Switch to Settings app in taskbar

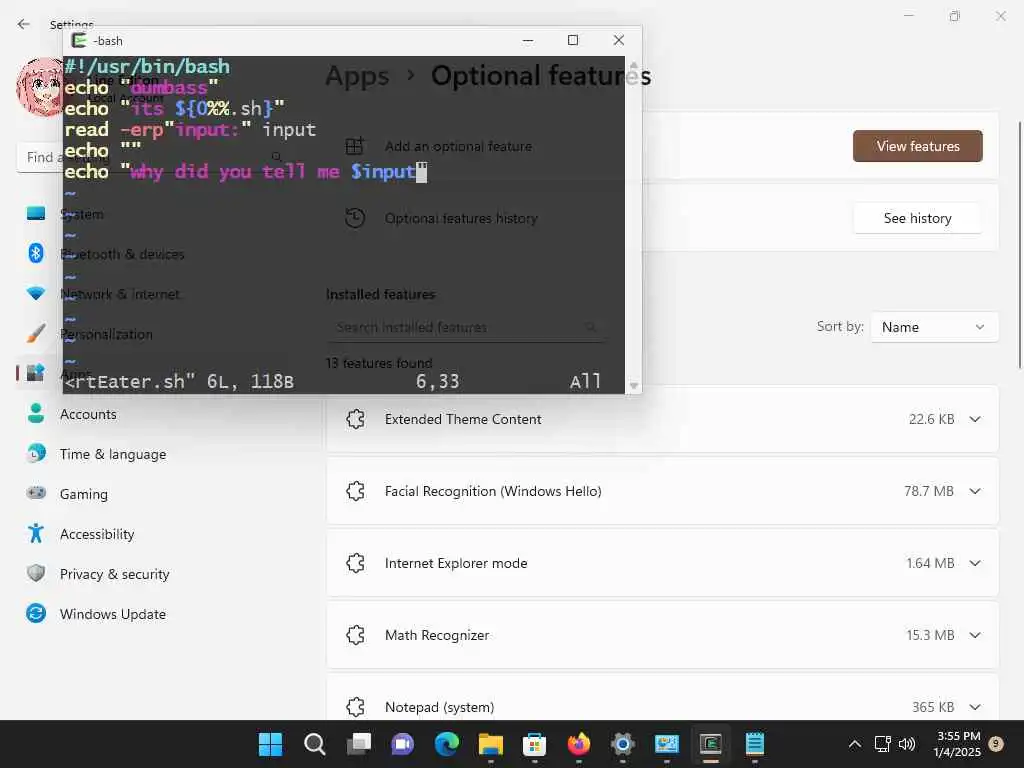(622, 744)
